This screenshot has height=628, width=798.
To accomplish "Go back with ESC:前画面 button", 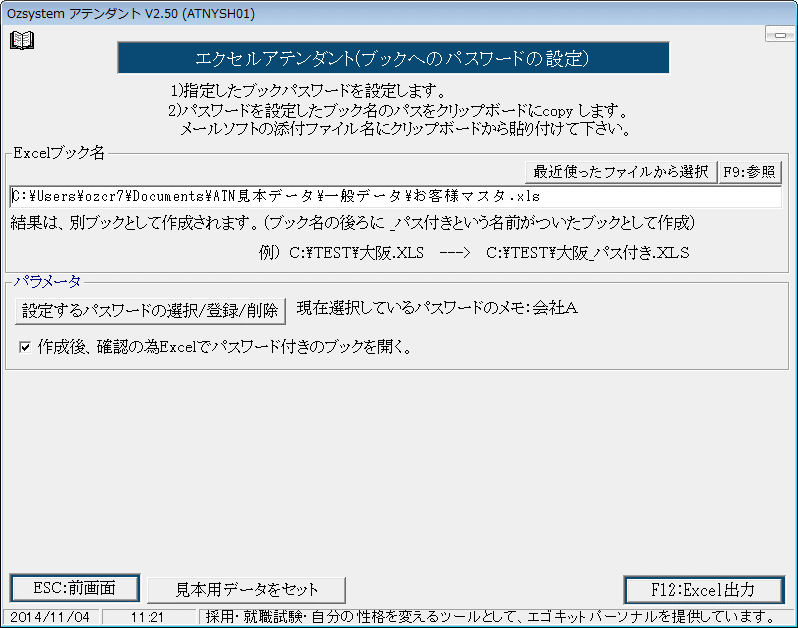I will (x=74, y=588).
